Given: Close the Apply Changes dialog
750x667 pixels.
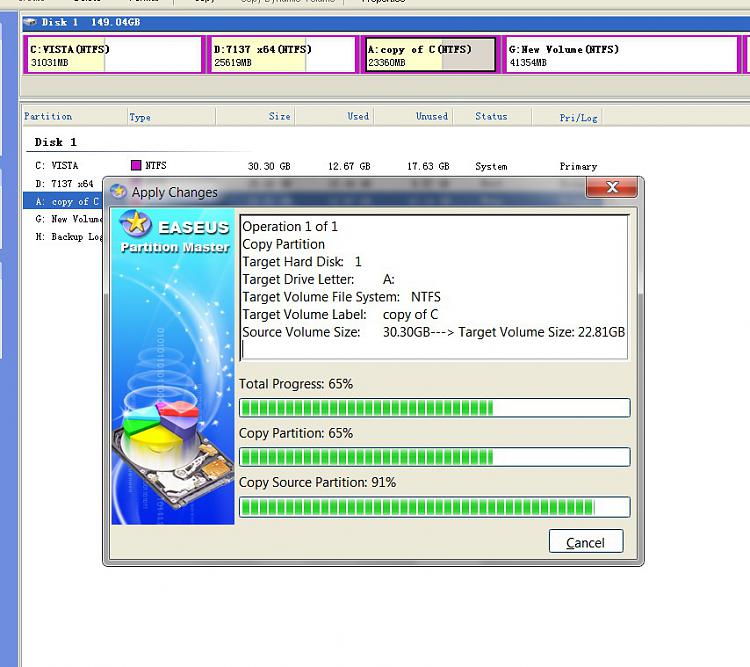Looking at the screenshot, I should tap(612, 188).
